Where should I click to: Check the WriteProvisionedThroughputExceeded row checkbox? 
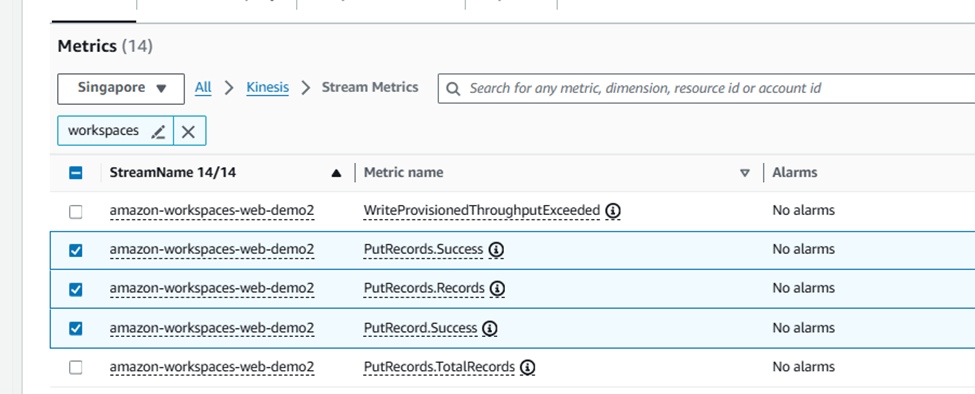[x=75, y=212]
